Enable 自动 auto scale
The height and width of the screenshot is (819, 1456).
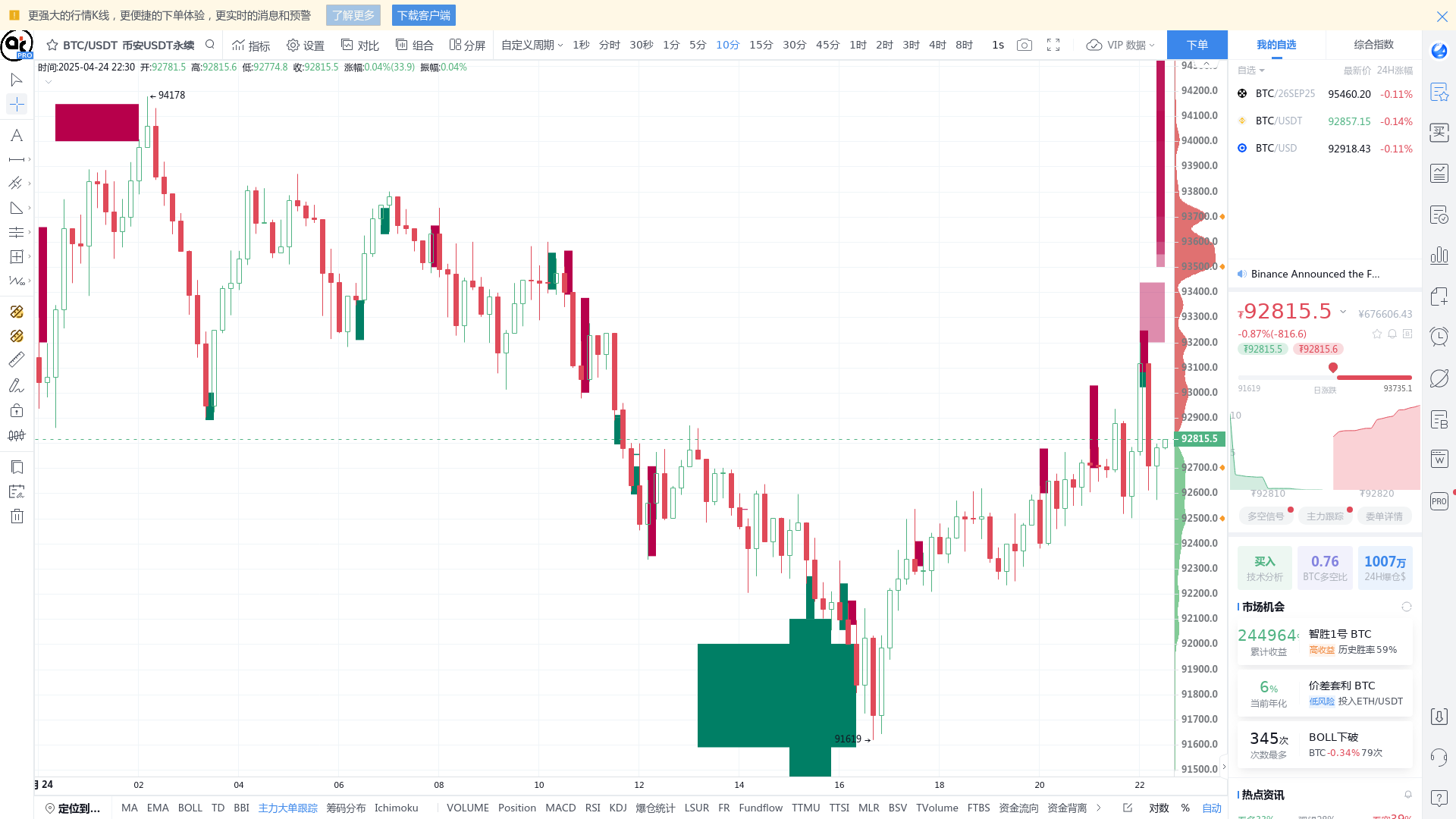pos(1212,808)
